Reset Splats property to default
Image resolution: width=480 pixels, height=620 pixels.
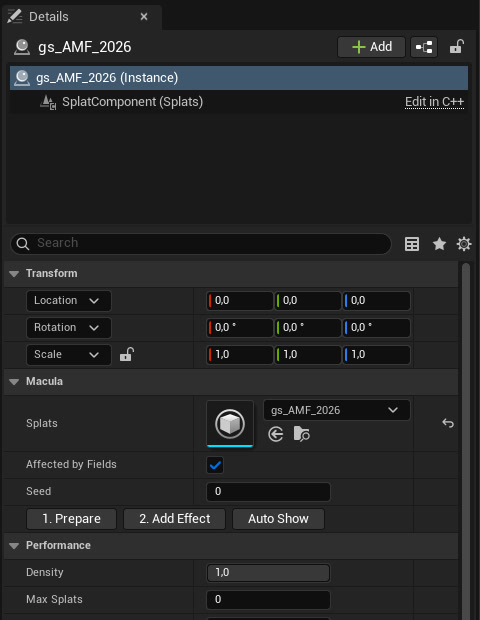tap(448, 423)
